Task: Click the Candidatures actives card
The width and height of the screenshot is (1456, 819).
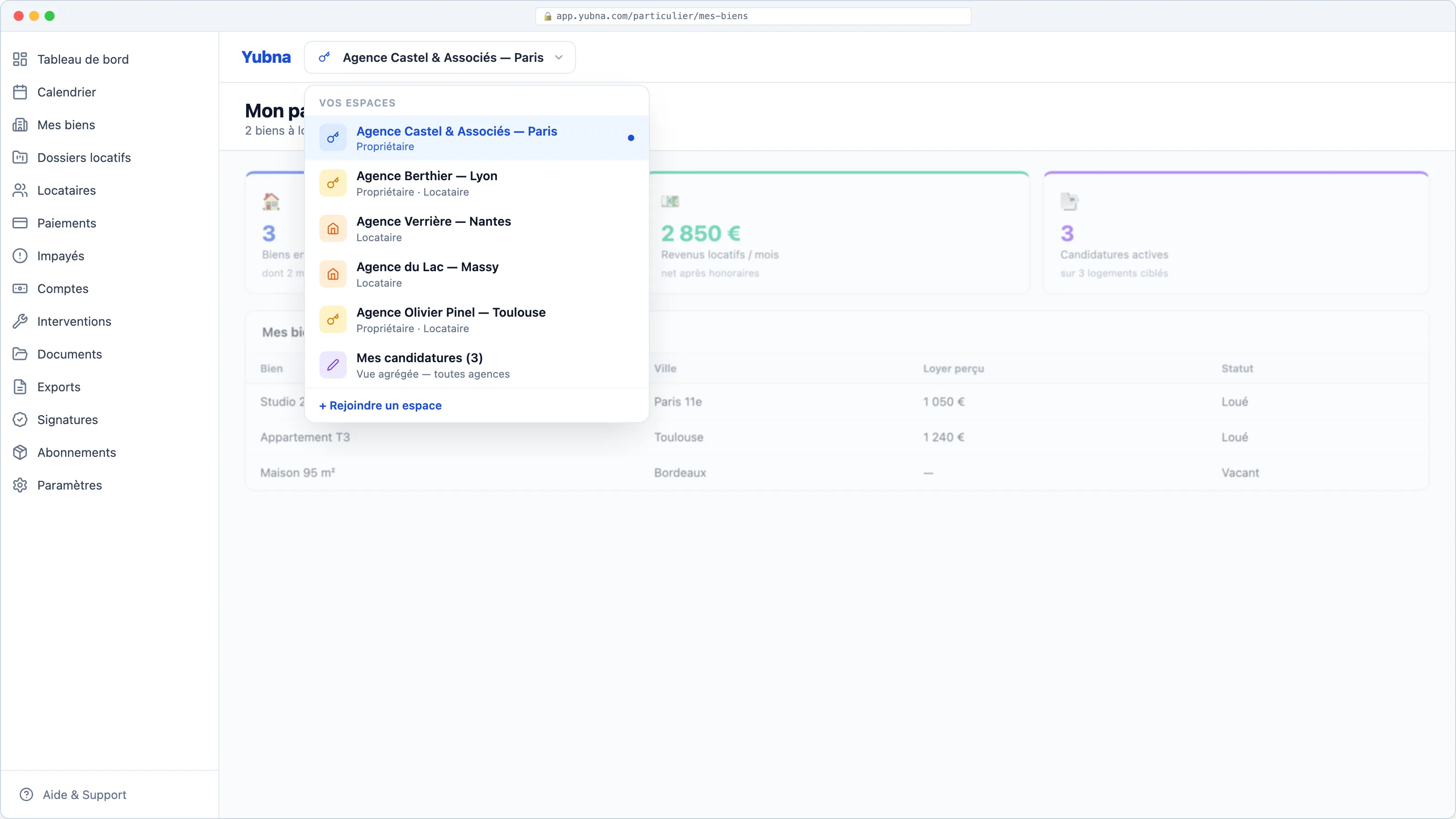Action: 1236,233
